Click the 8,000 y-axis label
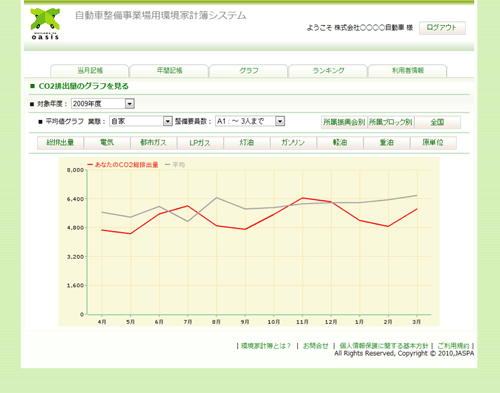Screen dimensions: 500x393 pyautogui.click(x=75, y=170)
